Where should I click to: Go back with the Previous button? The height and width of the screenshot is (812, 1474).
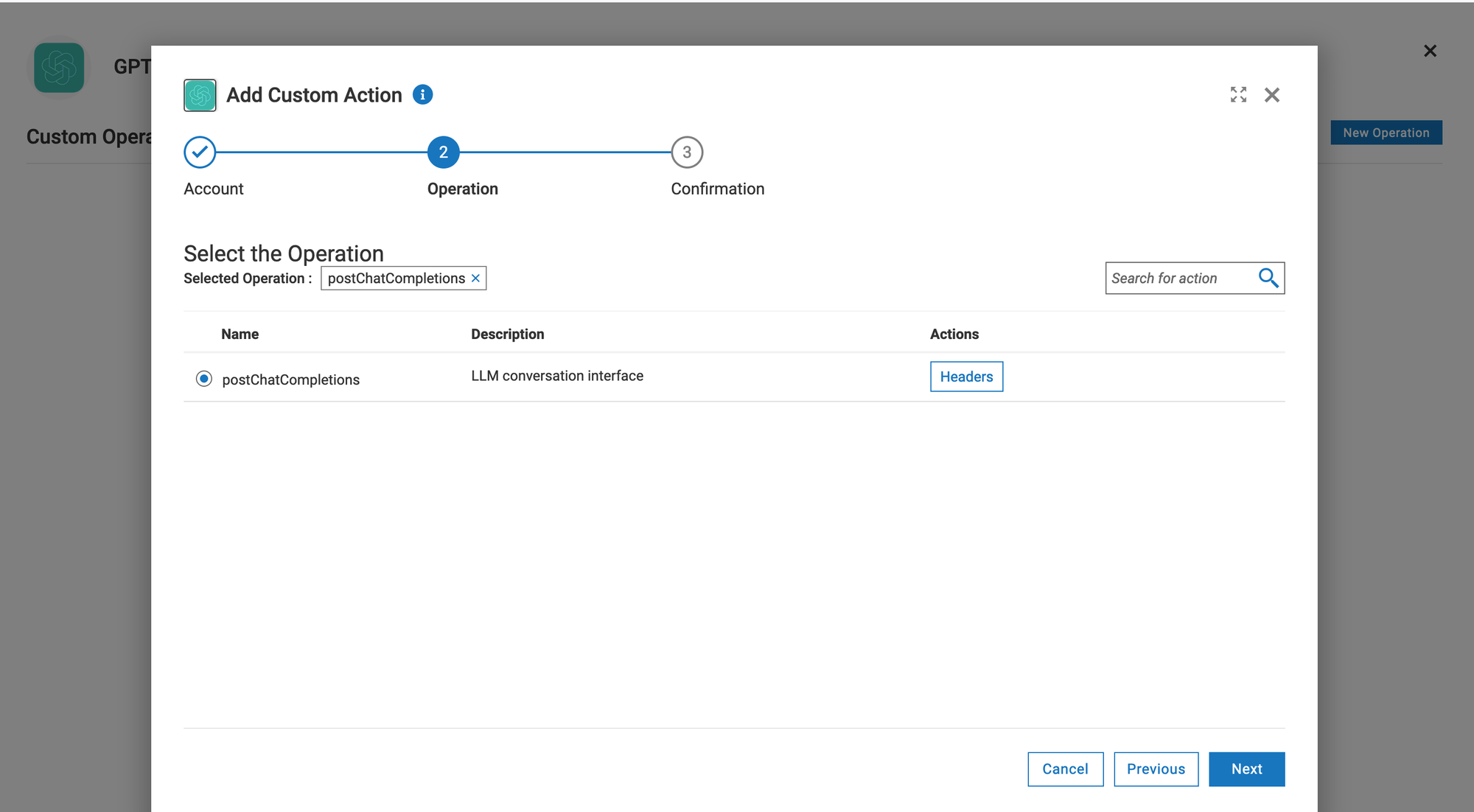[1156, 769]
